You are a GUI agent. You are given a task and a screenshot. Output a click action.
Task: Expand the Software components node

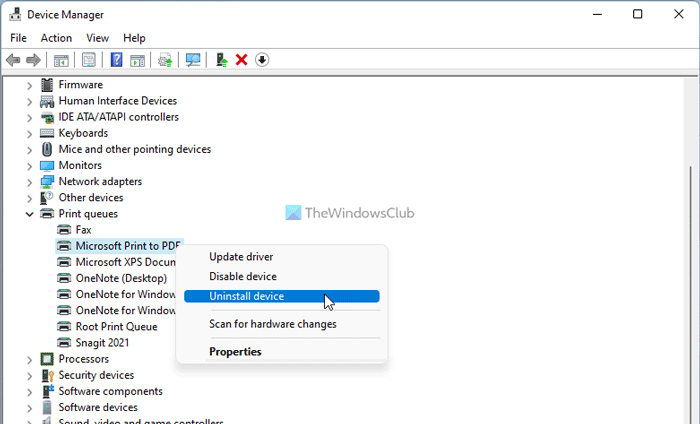pyautogui.click(x=29, y=392)
